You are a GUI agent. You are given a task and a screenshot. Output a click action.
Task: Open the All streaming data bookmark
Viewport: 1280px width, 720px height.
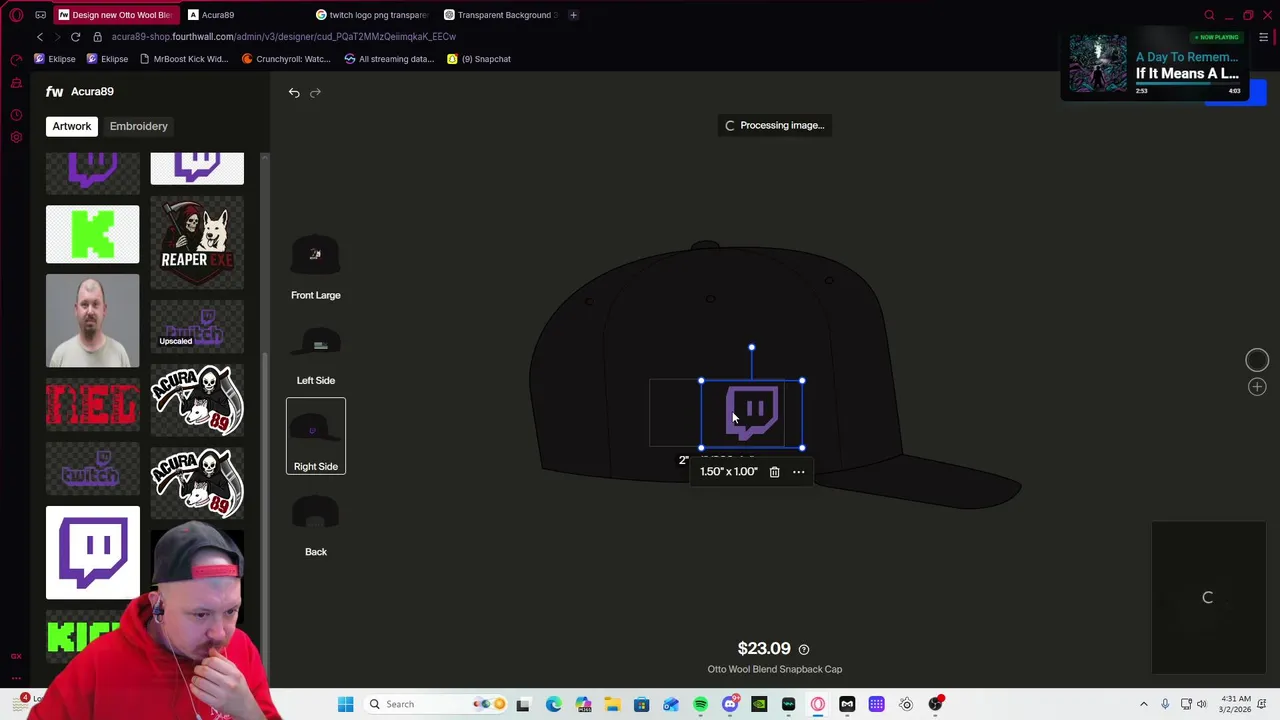(x=389, y=59)
